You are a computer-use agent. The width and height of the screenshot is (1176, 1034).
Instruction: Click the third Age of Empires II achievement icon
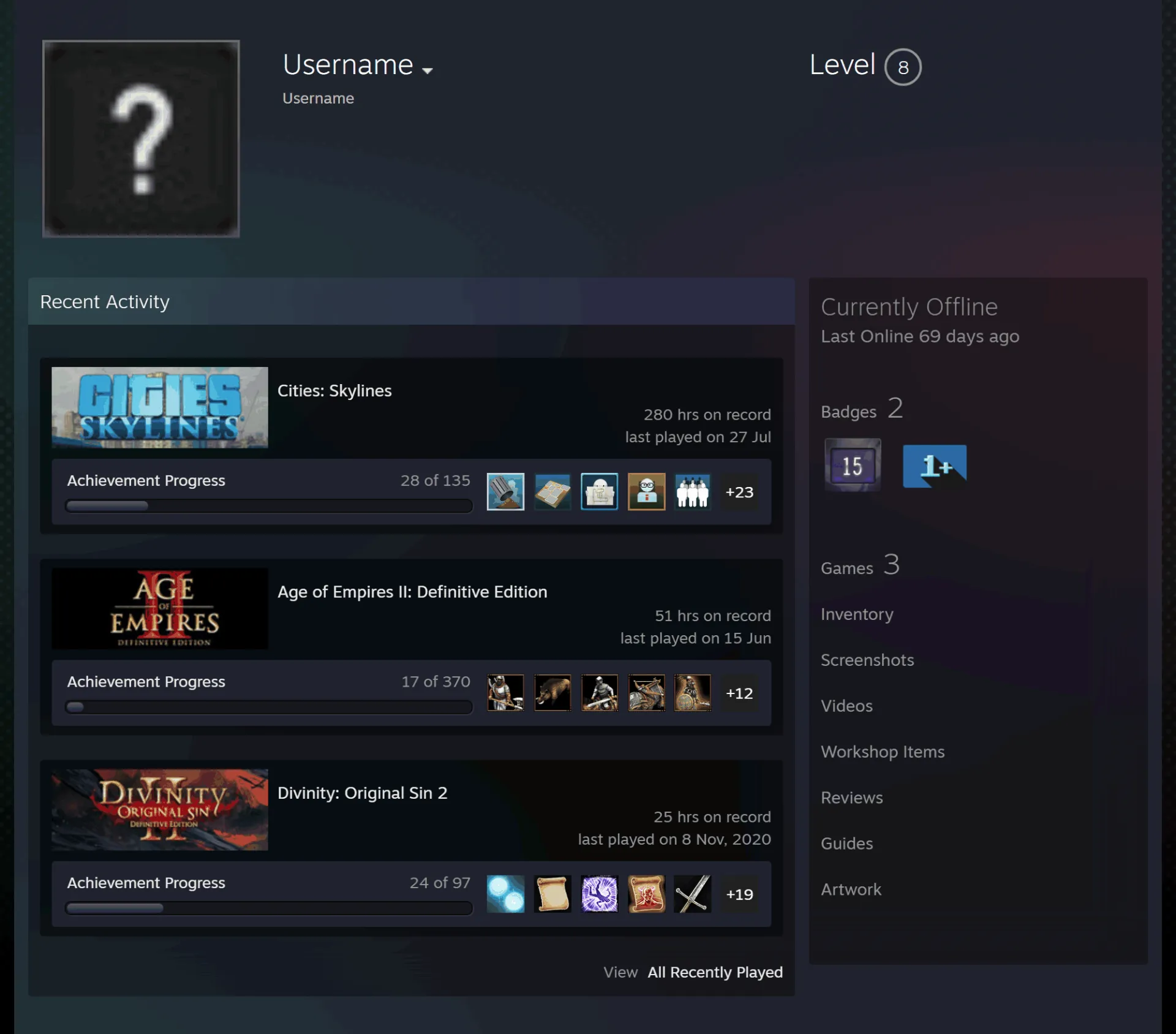pos(599,693)
